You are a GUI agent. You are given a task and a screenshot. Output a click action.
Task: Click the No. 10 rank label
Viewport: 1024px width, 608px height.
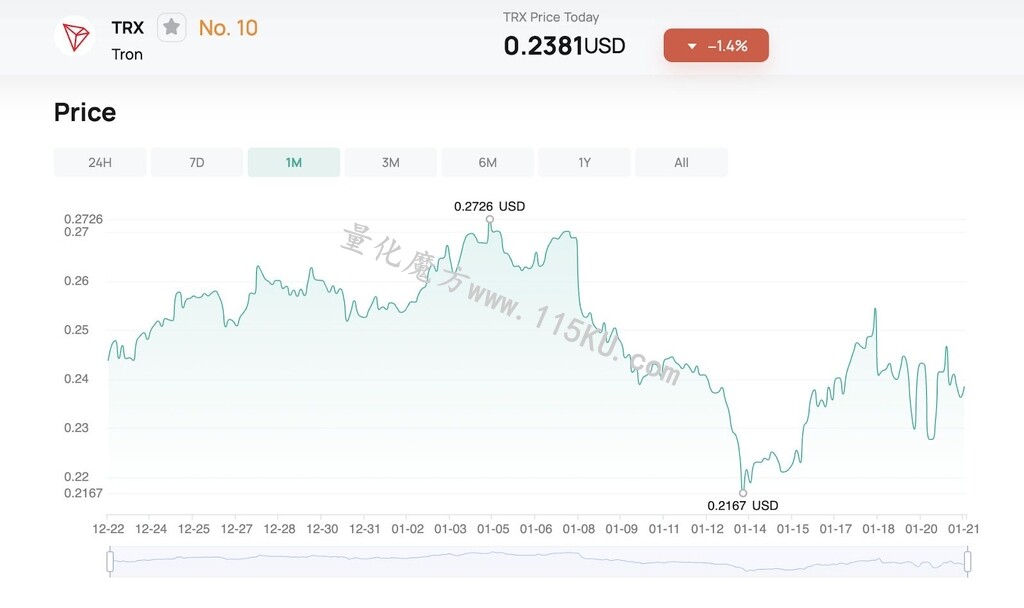[x=228, y=28]
